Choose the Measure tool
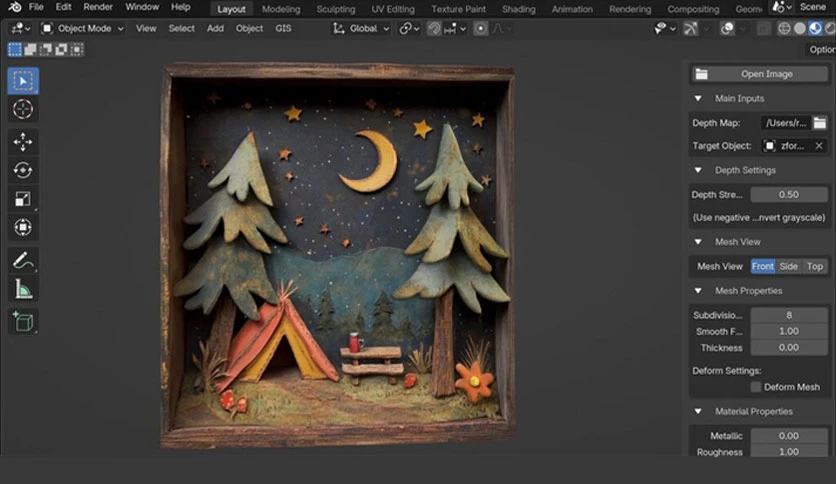836x484 pixels. tap(23, 289)
